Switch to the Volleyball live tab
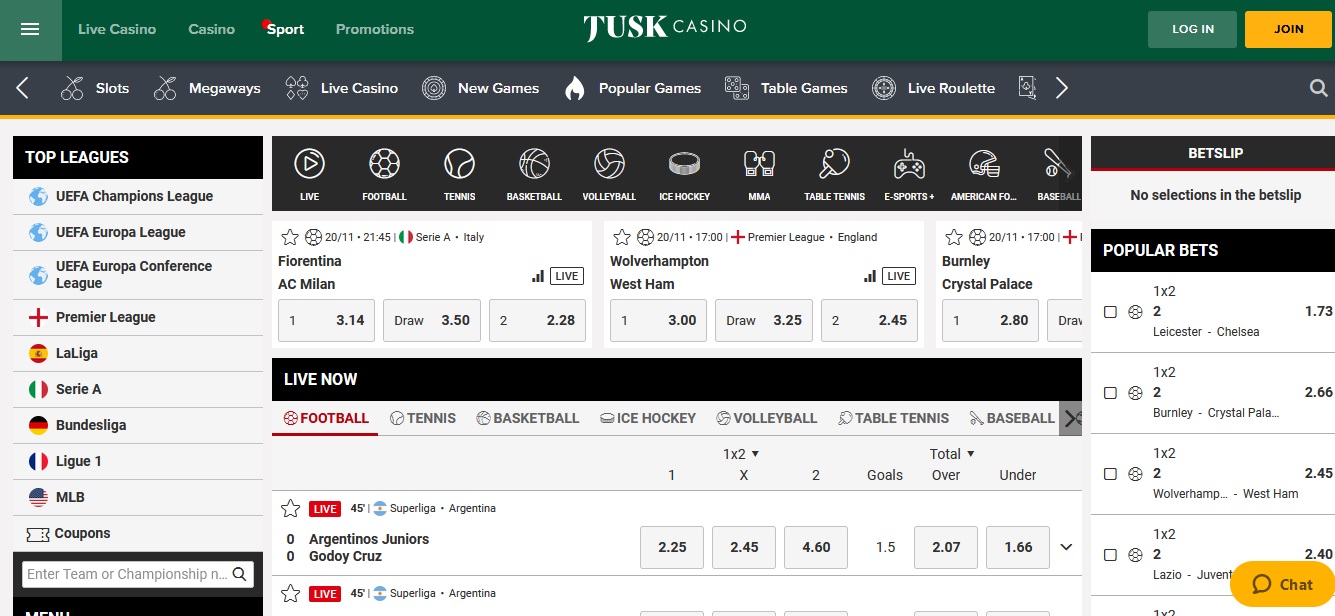 [x=767, y=418]
